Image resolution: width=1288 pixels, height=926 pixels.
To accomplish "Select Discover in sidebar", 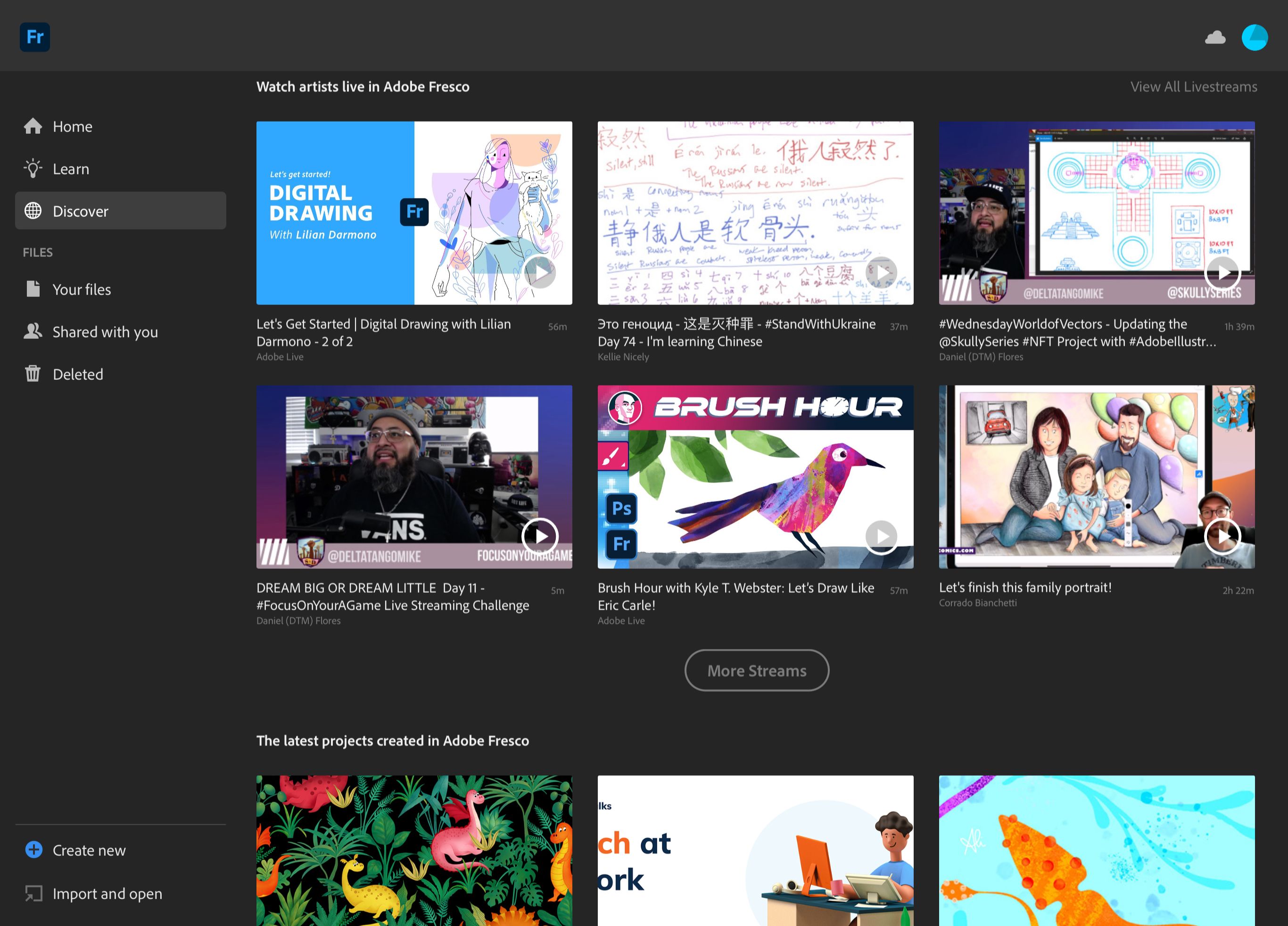I will tap(120, 211).
